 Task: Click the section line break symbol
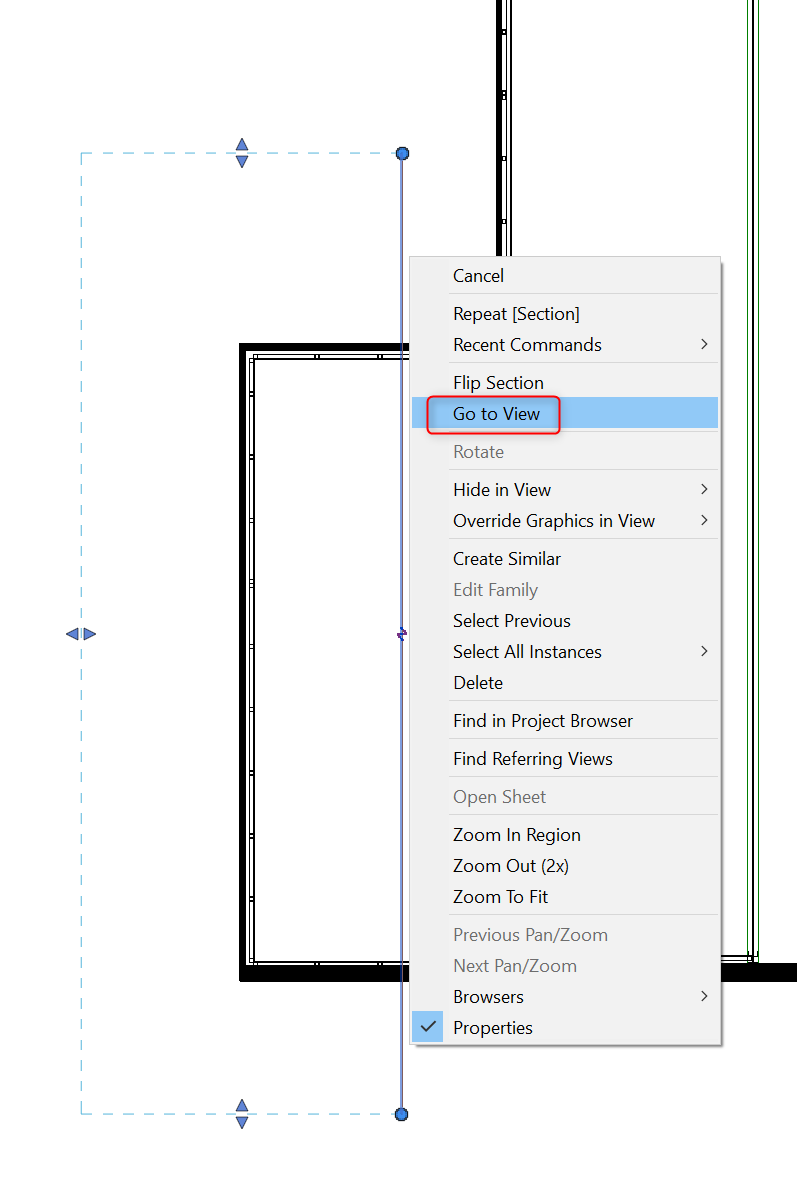pyautogui.click(x=402, y=633)
